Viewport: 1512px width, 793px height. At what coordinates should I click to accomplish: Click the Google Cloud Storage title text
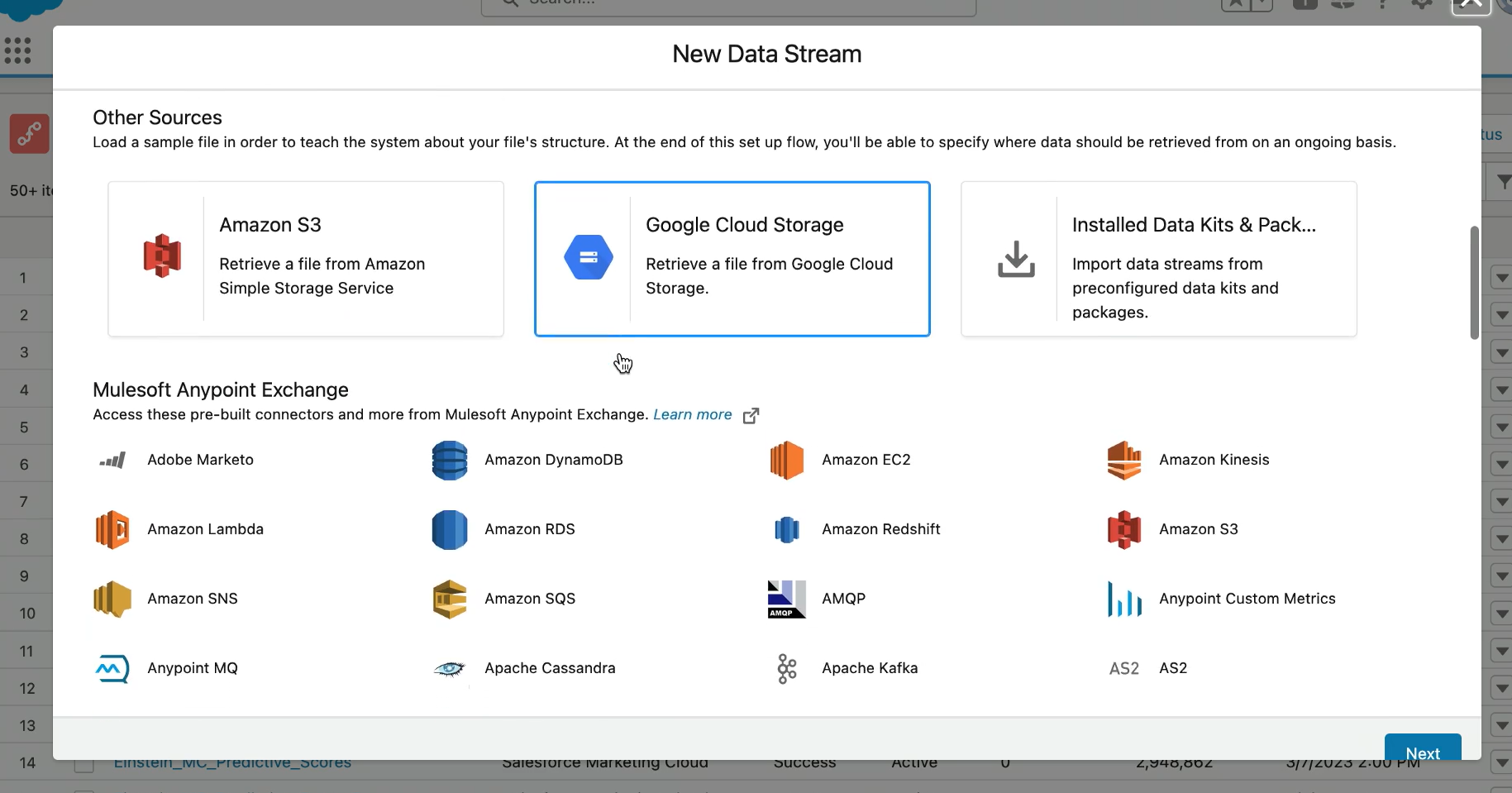[x=745, y=225]
